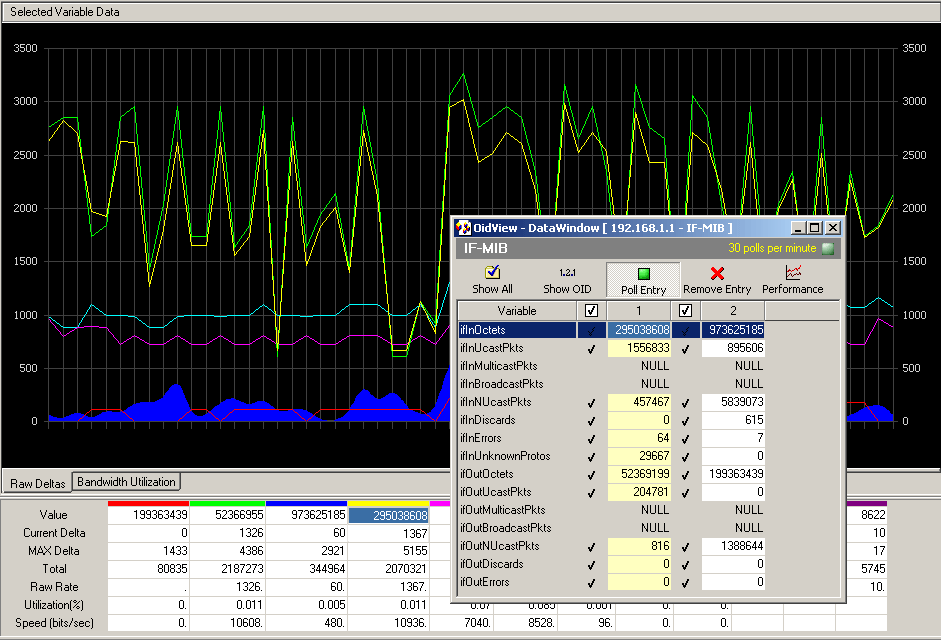Open the Performance chart icon

[793, 272]
